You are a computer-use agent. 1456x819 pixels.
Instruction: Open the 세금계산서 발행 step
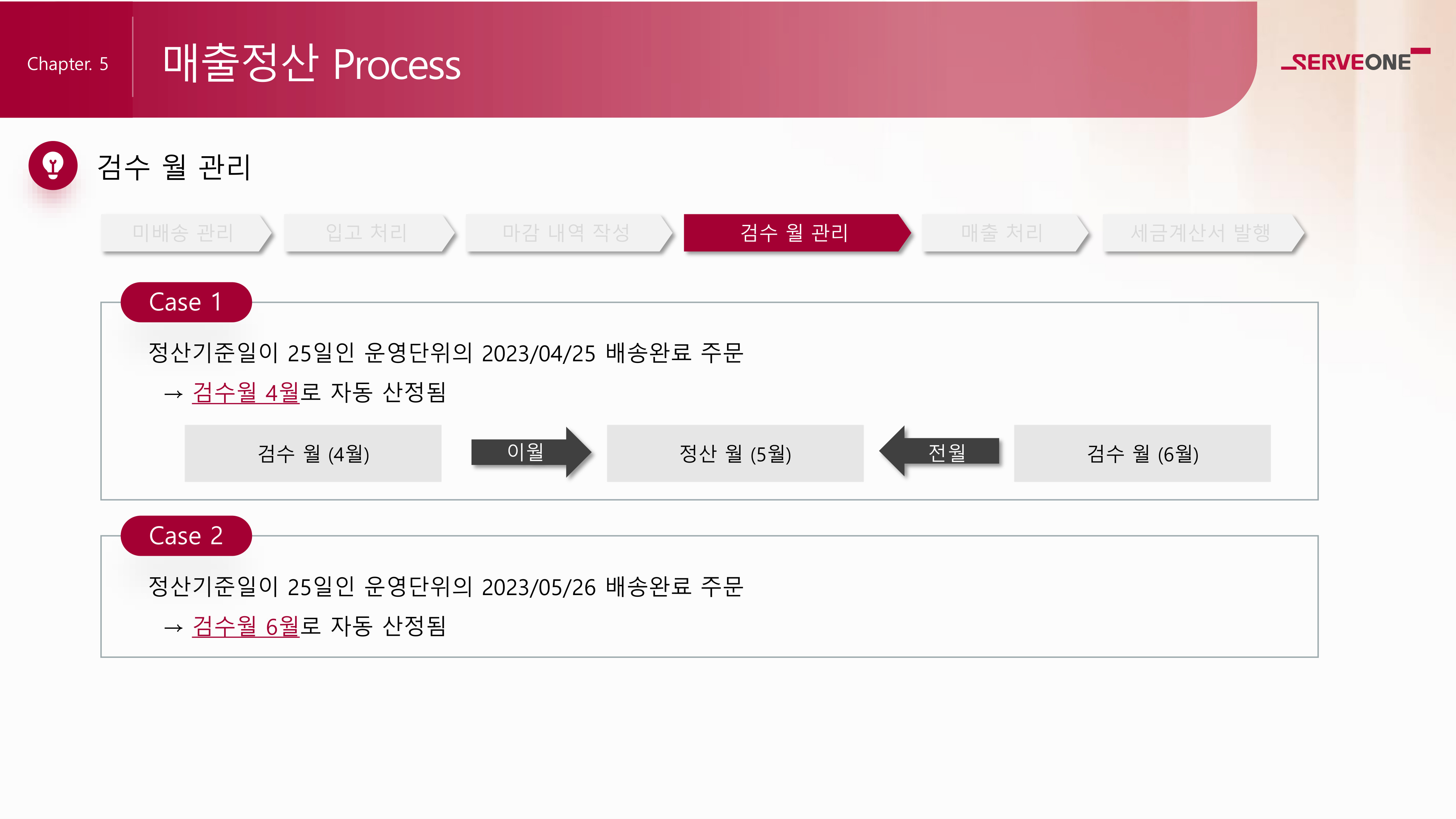click(x=1200, y=232)
